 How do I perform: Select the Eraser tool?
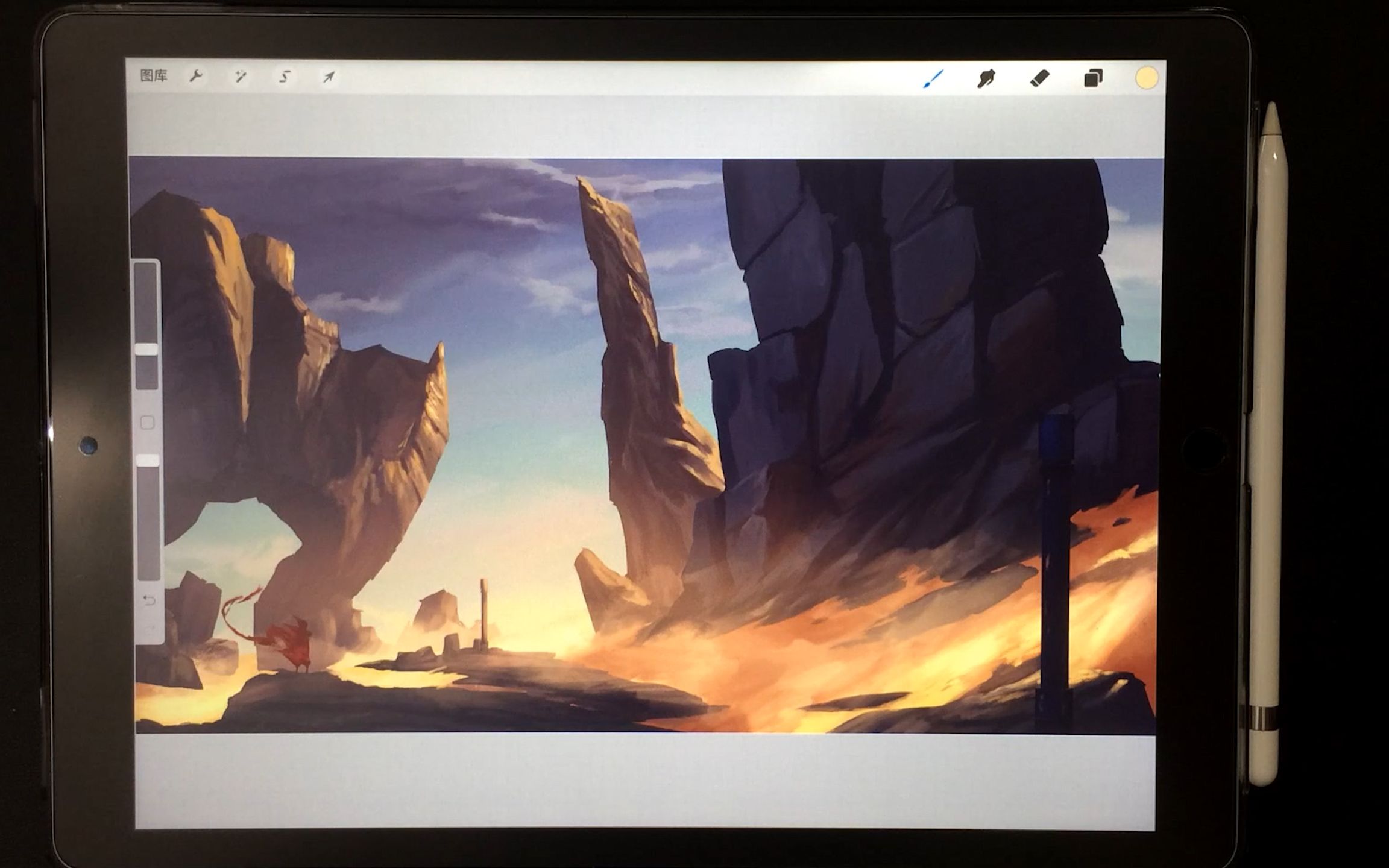pyautogui.click(x=1039, y=78)
